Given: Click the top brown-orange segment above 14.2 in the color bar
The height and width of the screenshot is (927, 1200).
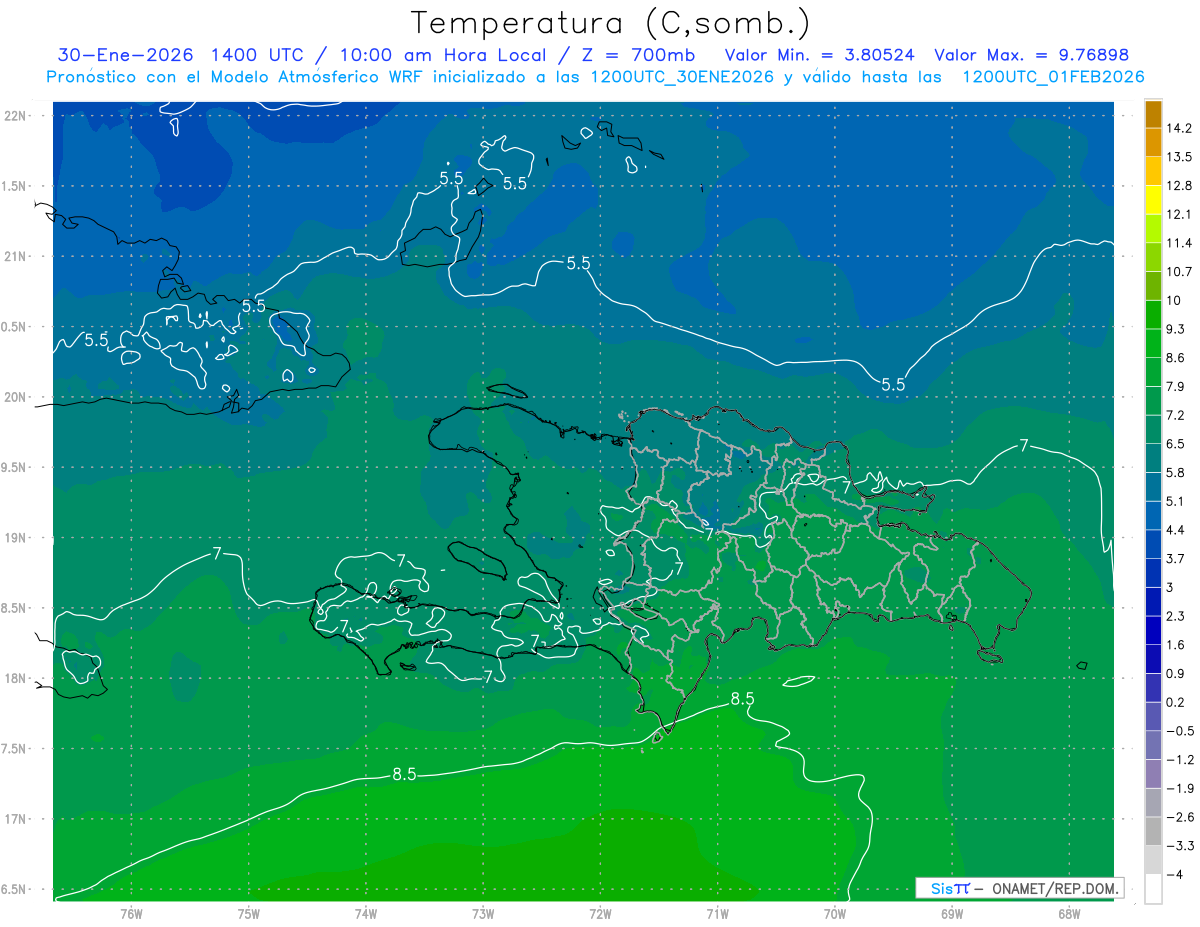Looking at the screenshot, I should (x=1153, y=114).
